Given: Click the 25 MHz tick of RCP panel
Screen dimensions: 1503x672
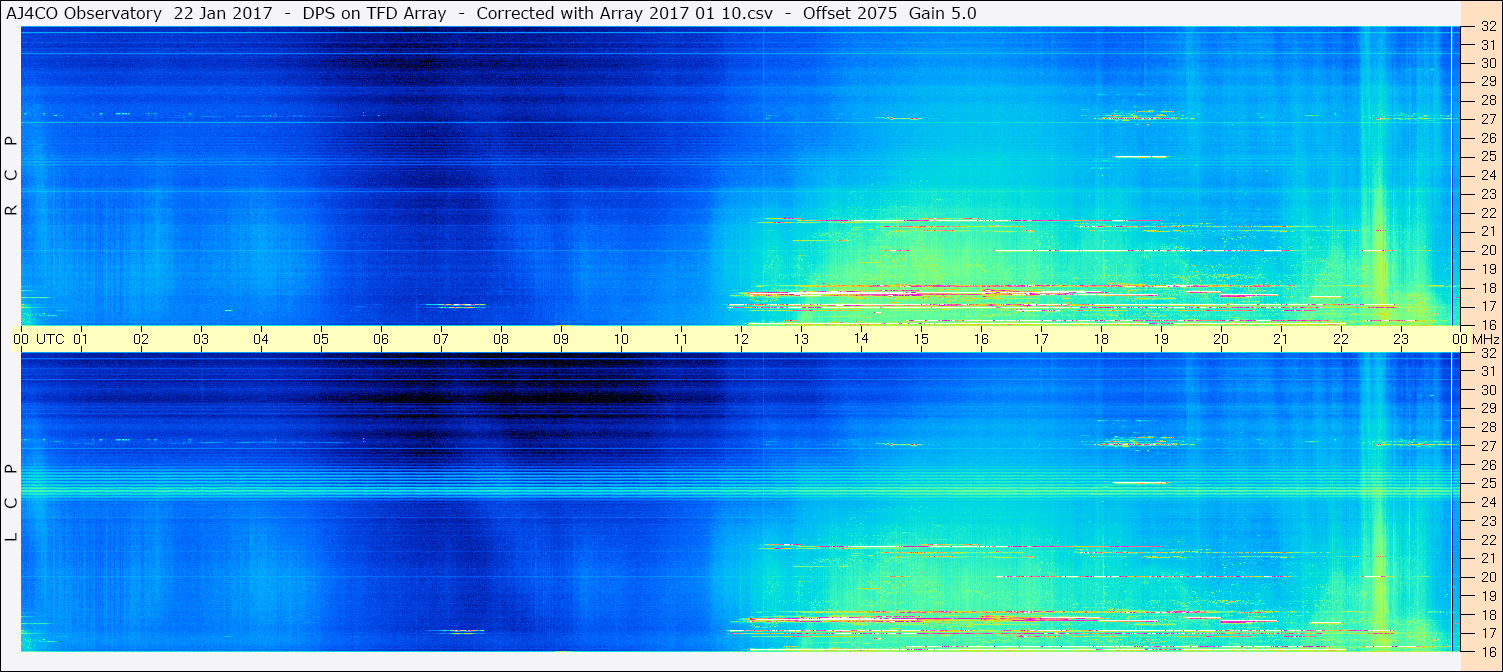Looking at the screenshot, I should pos(1487,156).
